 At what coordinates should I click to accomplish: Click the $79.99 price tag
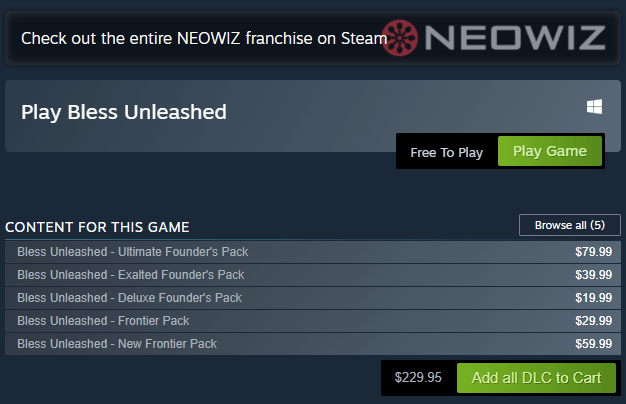(593, 252)
